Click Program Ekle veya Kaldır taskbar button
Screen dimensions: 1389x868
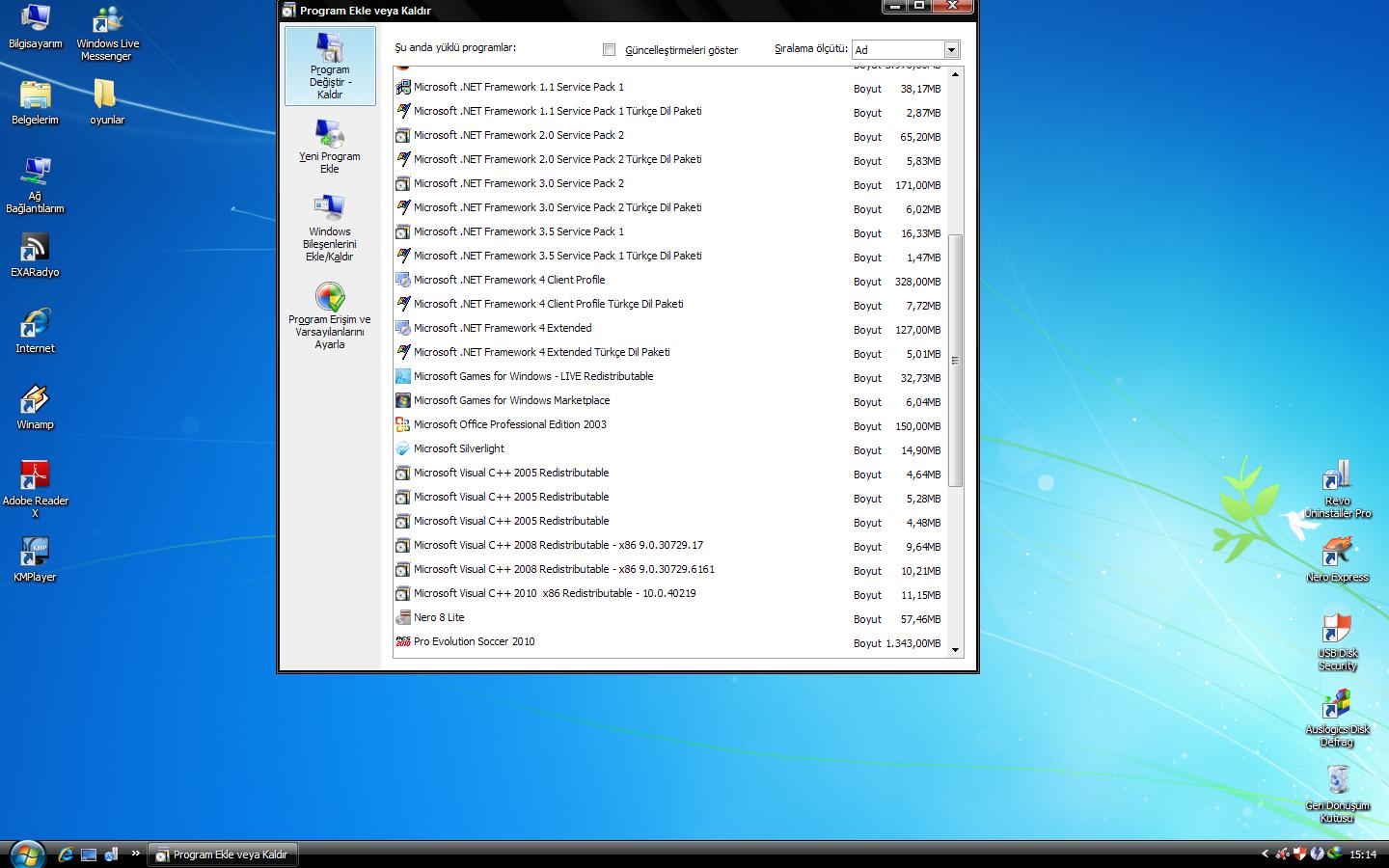(x=222, y=854)
